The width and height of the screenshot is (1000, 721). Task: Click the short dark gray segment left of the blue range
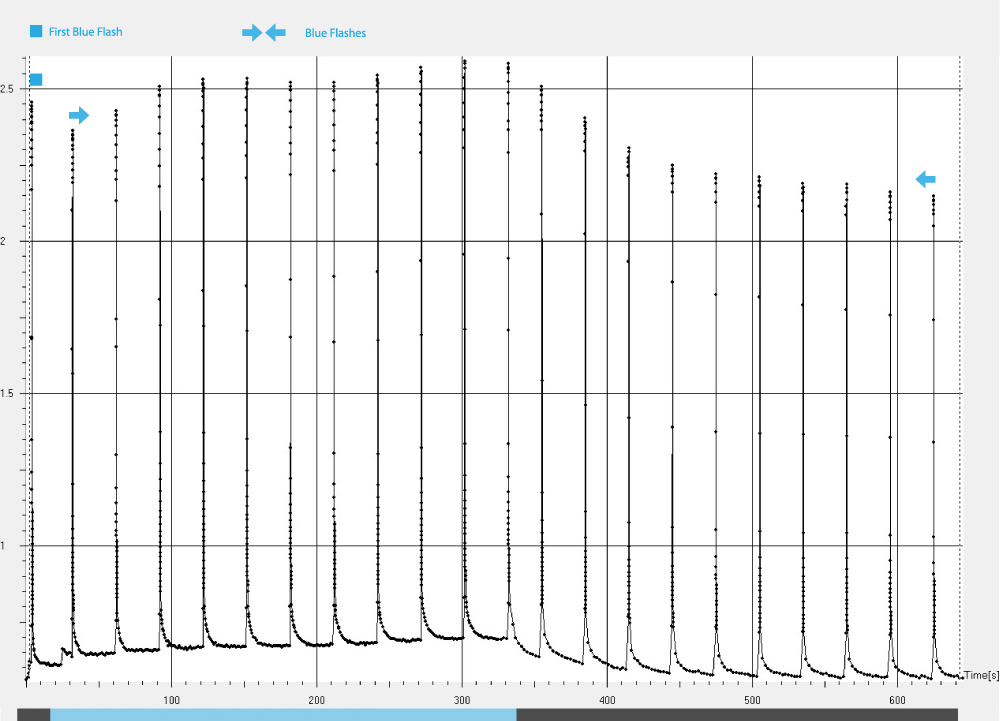coord(34,714)
